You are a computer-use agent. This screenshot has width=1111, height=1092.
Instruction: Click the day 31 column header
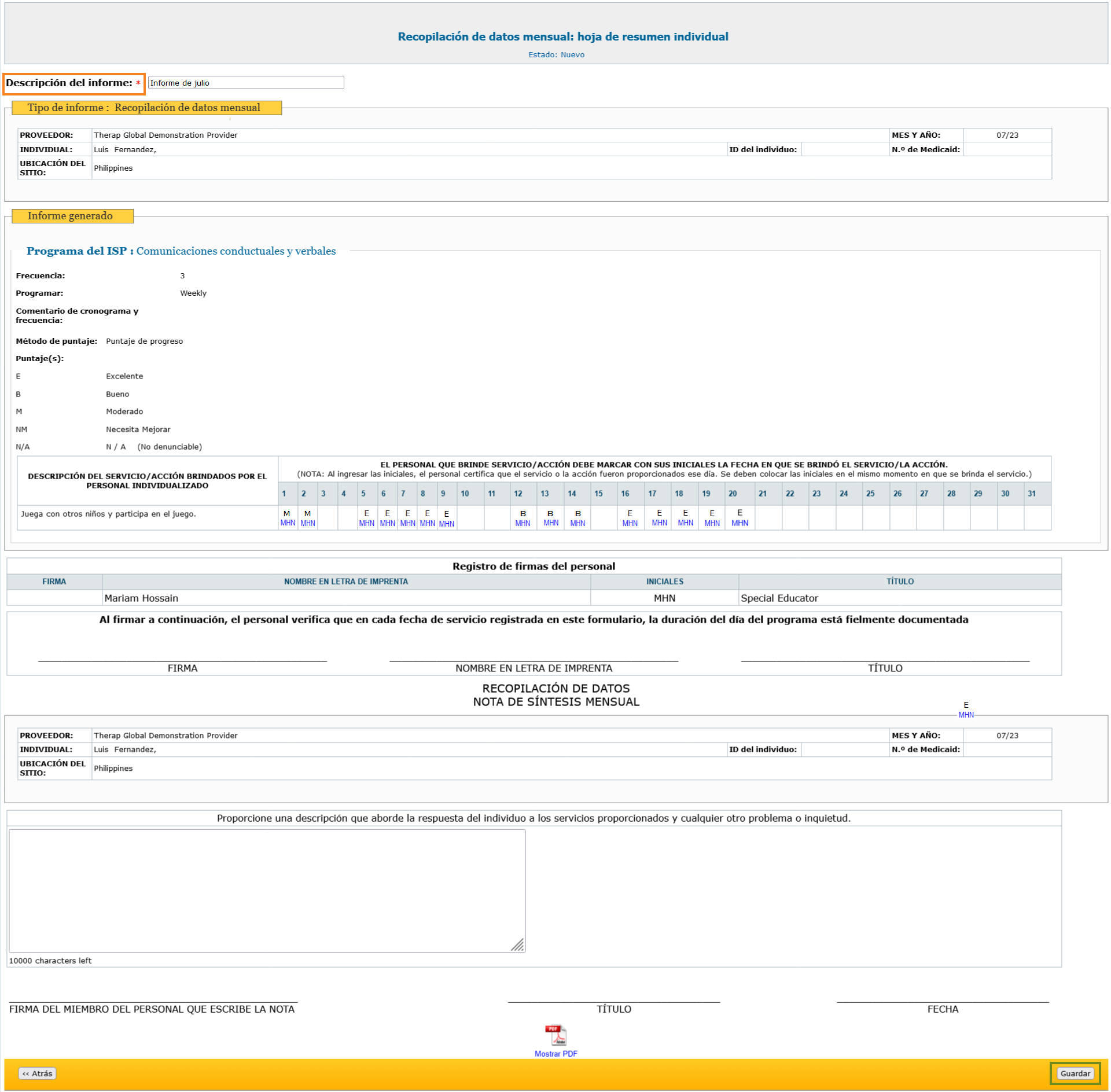tap(1032, 494)
